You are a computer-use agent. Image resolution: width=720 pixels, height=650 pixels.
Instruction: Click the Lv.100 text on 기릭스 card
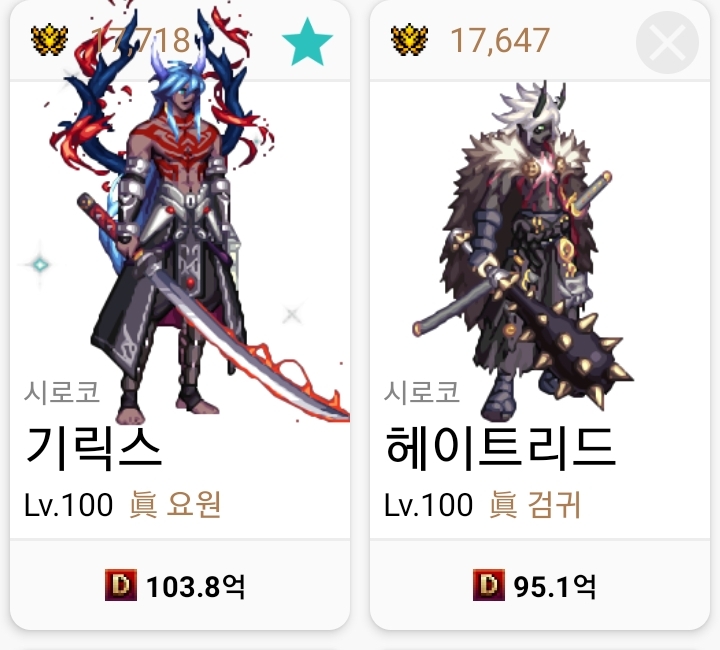68,504
